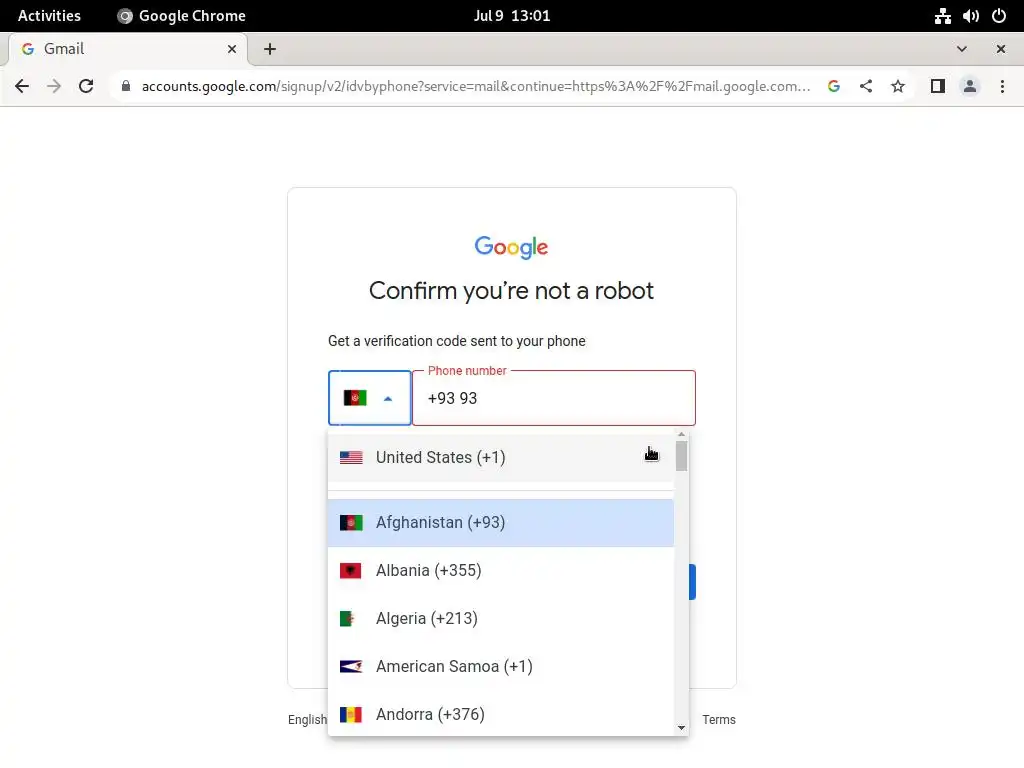This screenshot has width=1024, height=768.
Task: Open the Terms link
Action: 718,720
